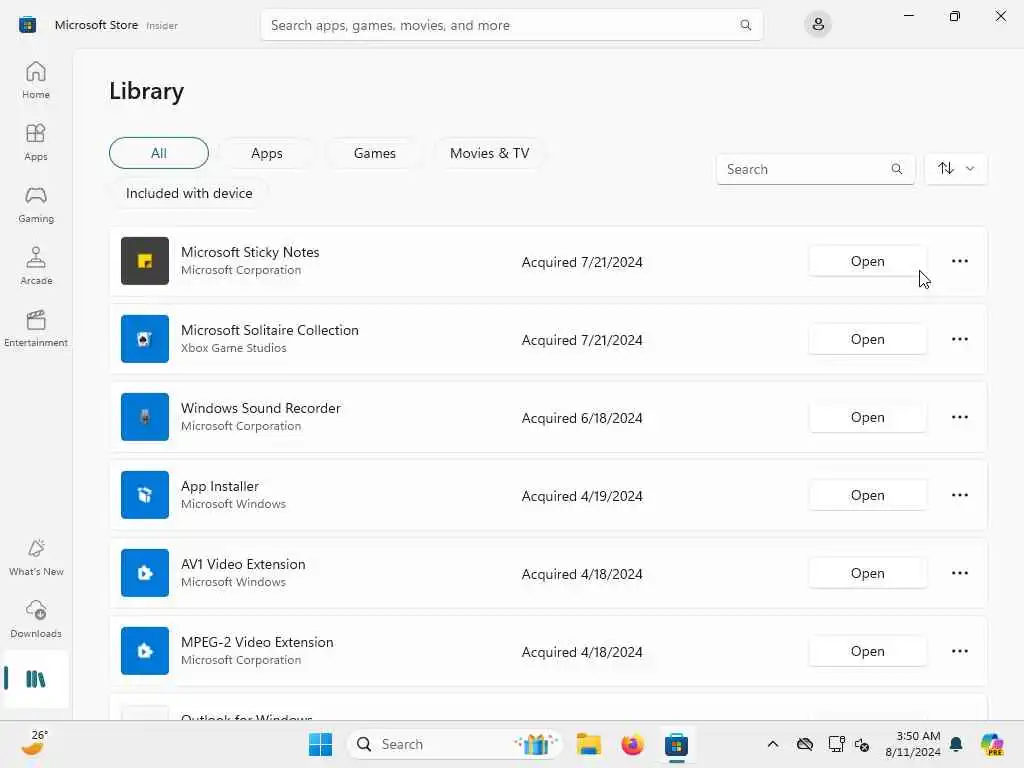Screen dimensions: 1024x768
Task: Open the Windows Start menu
Action: point(320,744)
